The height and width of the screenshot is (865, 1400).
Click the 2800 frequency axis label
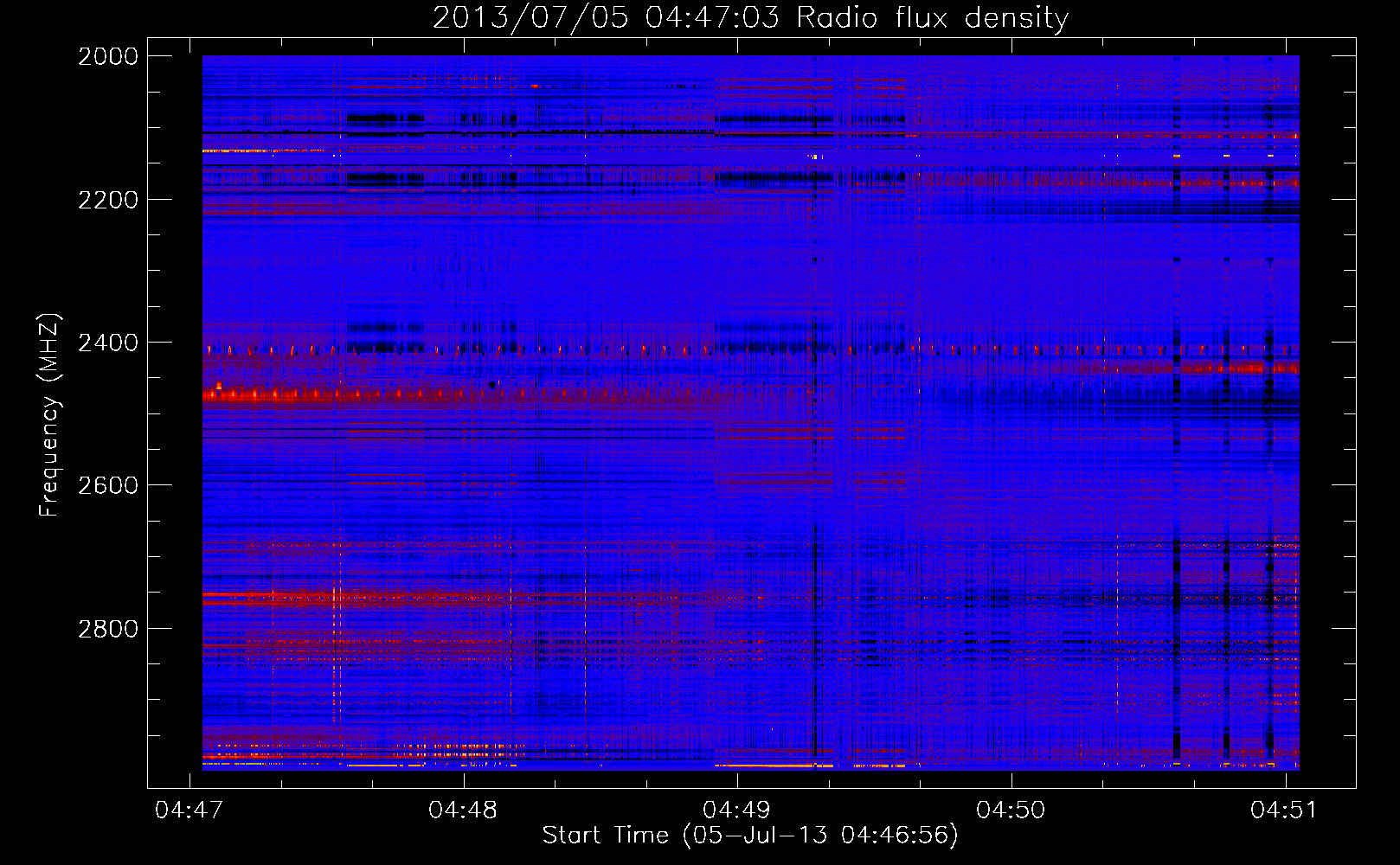click(x=108, y=629)
